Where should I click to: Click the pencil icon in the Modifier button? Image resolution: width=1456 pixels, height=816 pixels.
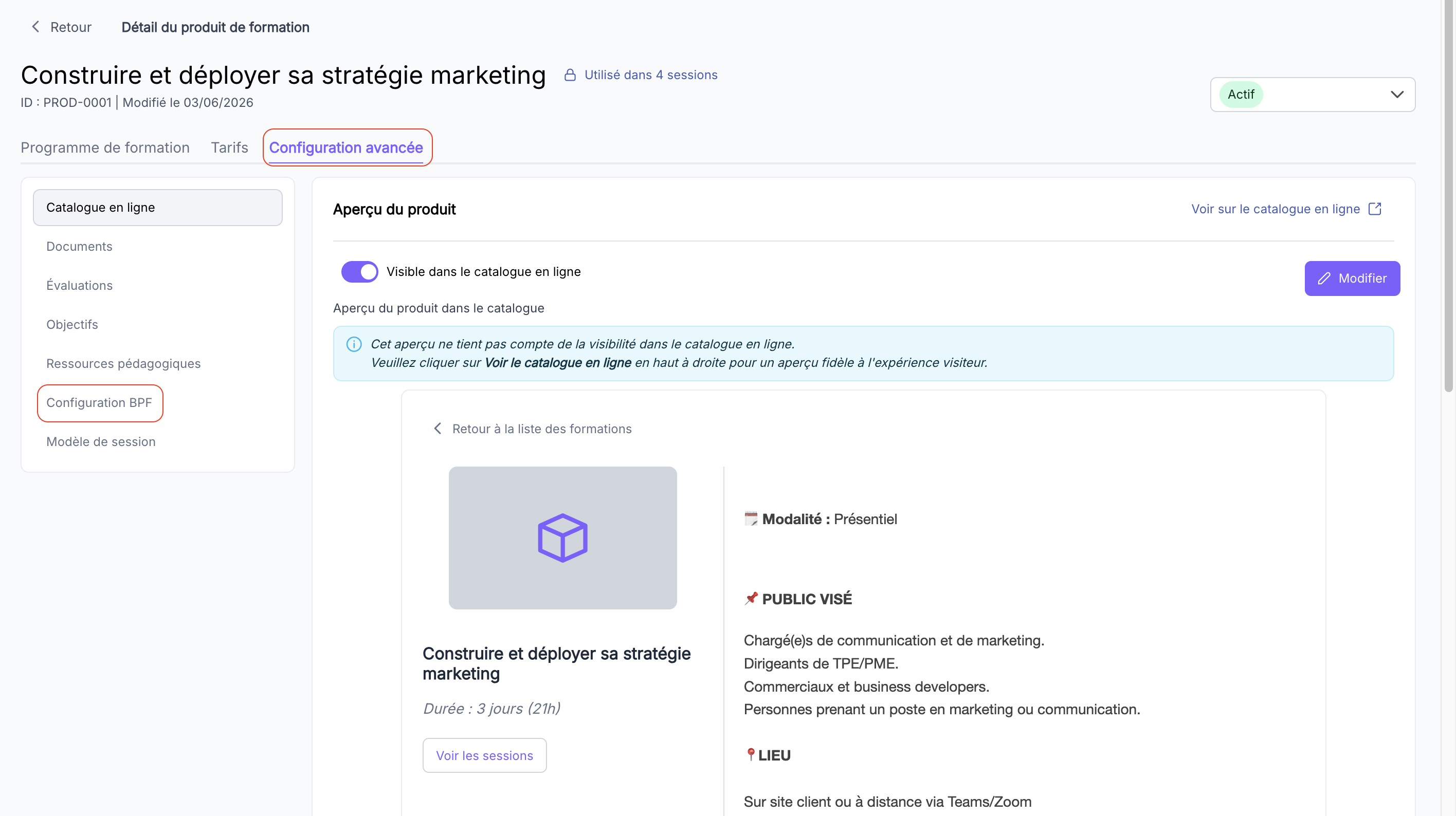[x=1324, y=279]
